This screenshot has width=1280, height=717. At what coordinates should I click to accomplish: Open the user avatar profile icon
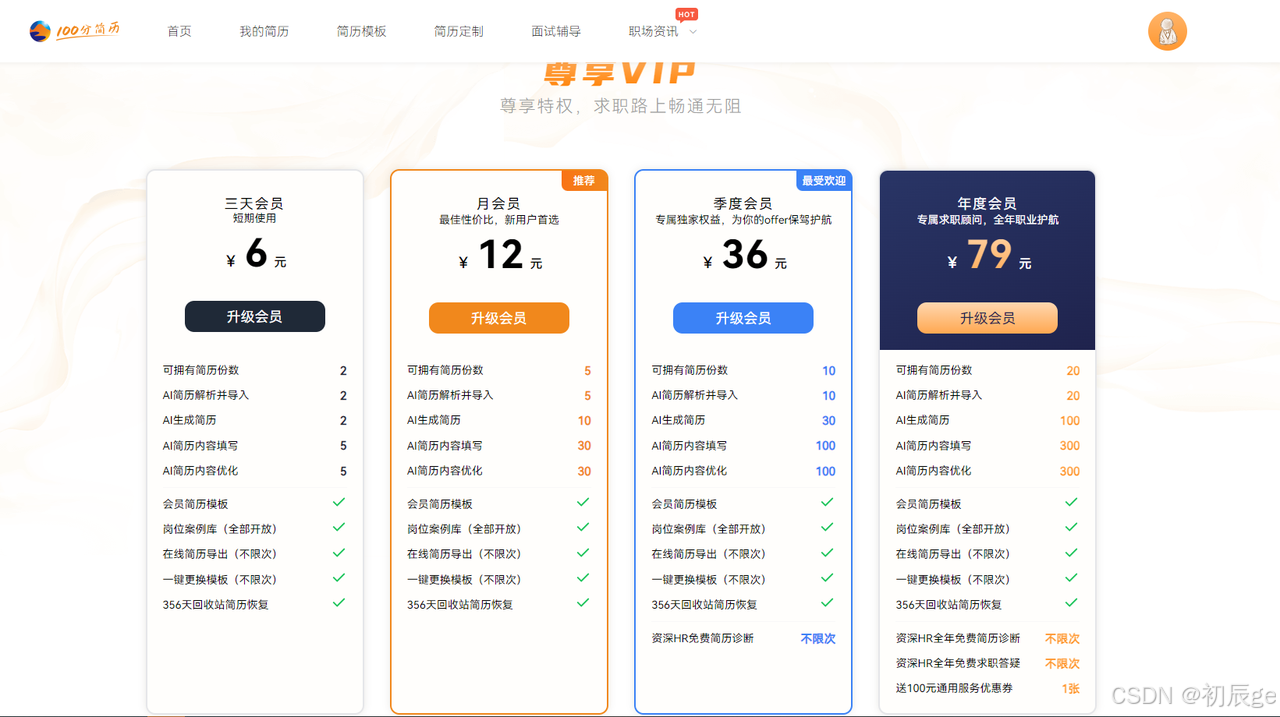click(1167, 31)
